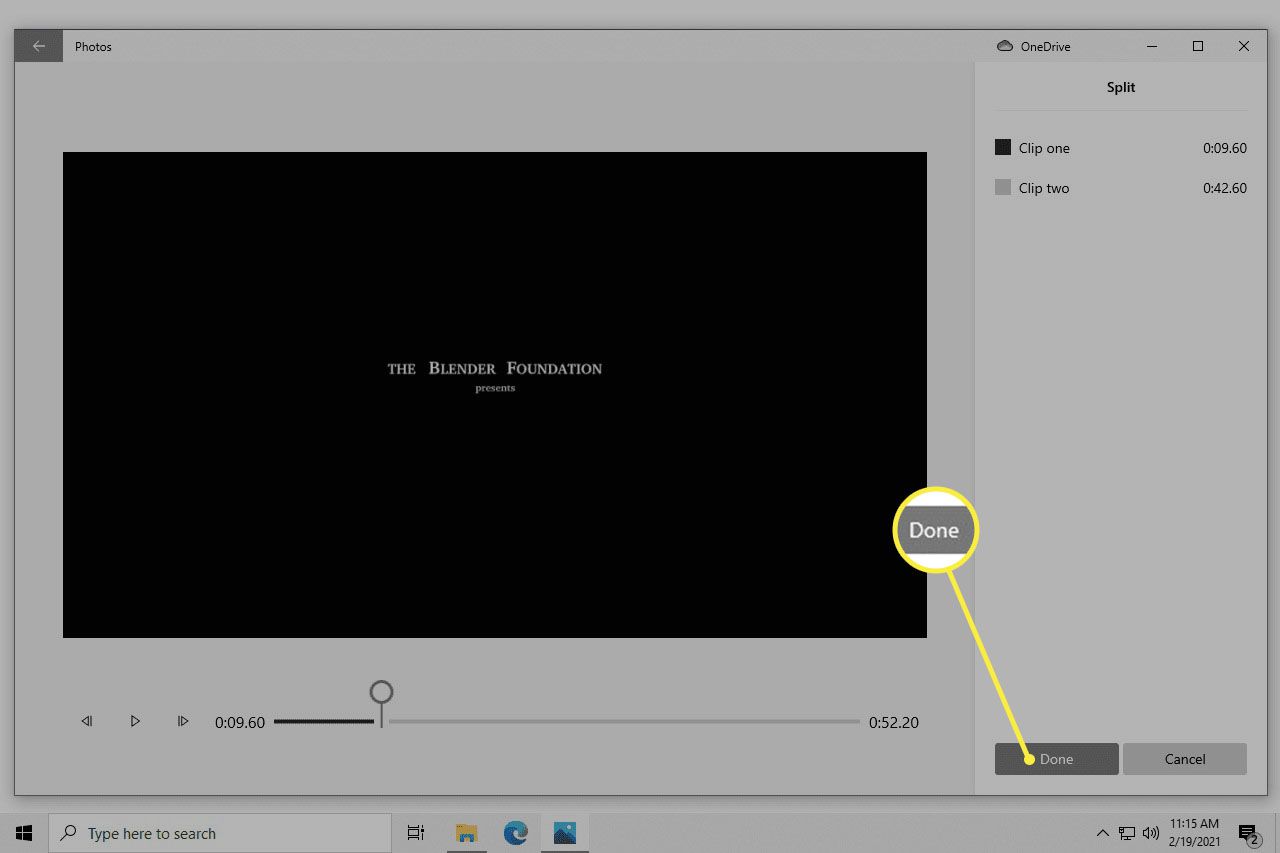
Task: Open File Explorer from the taskbar
Action: click(x=466, y=833)
